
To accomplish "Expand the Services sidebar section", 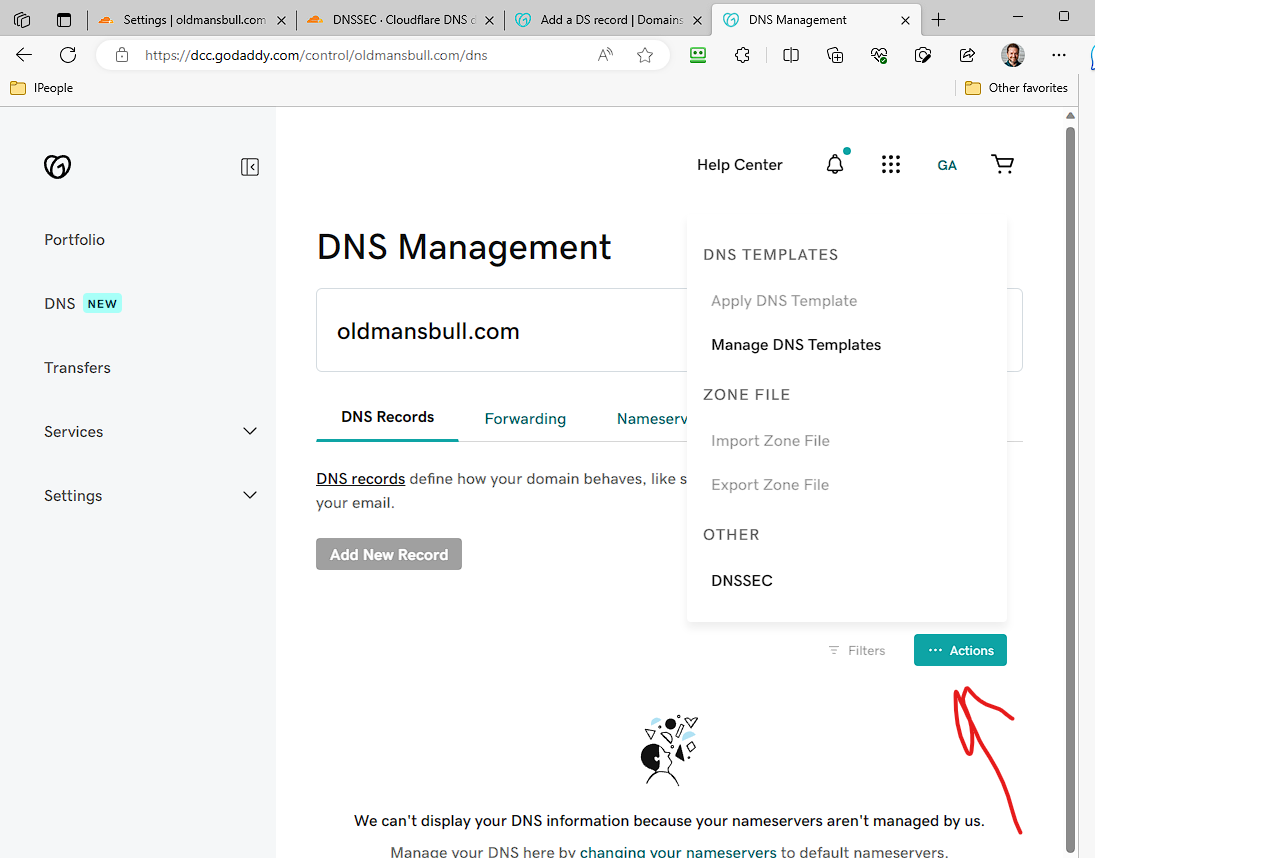I will 250,432.
